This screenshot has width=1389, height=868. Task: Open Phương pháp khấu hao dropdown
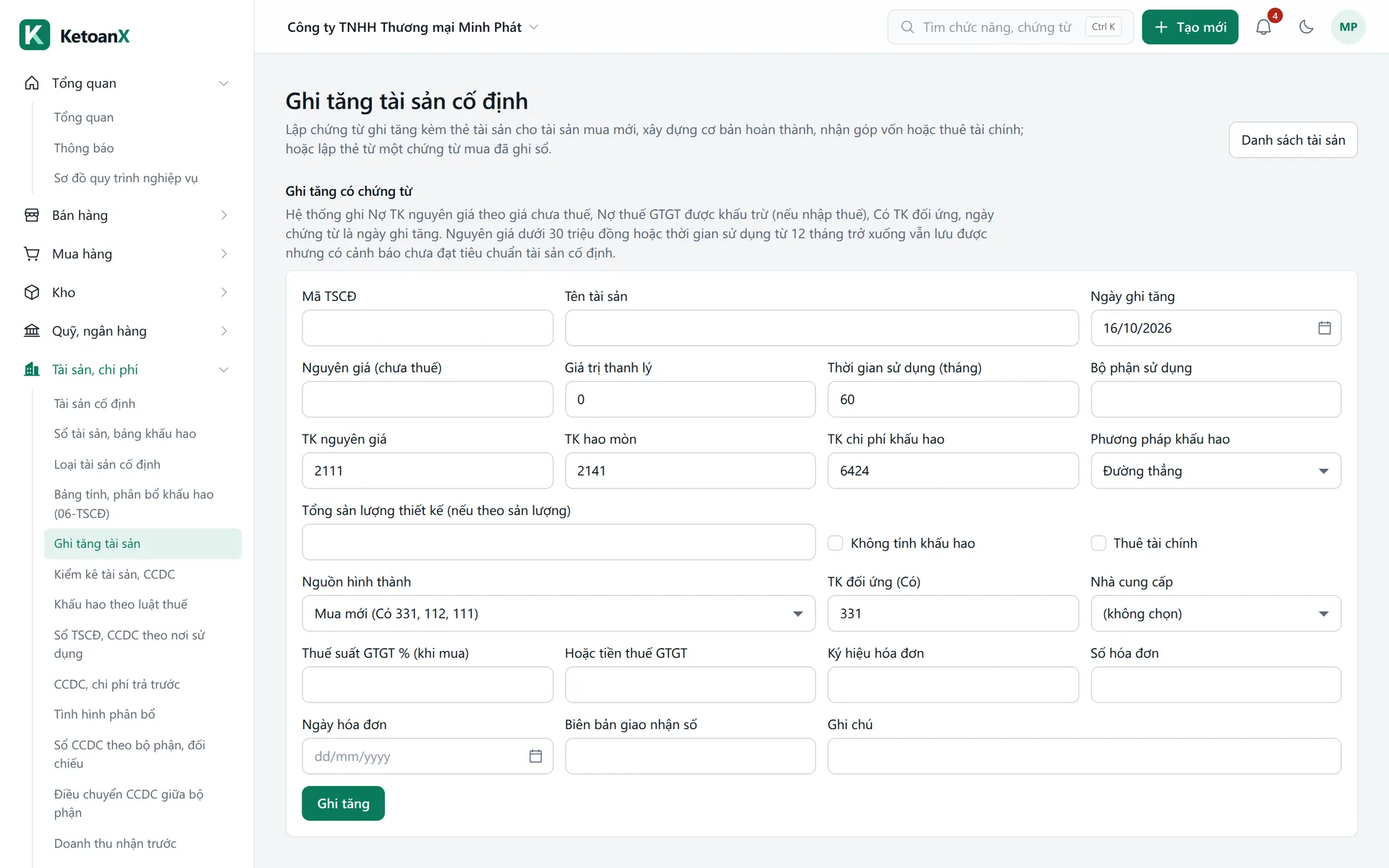coord(1215,471)
